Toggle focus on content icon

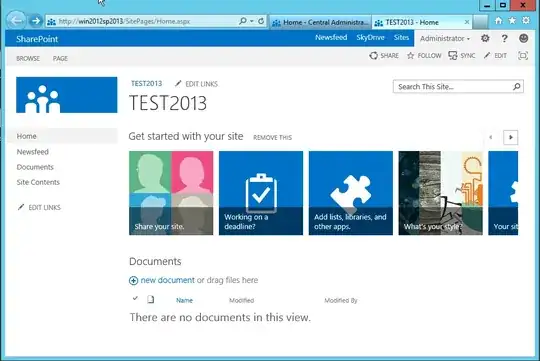point(523,55)
